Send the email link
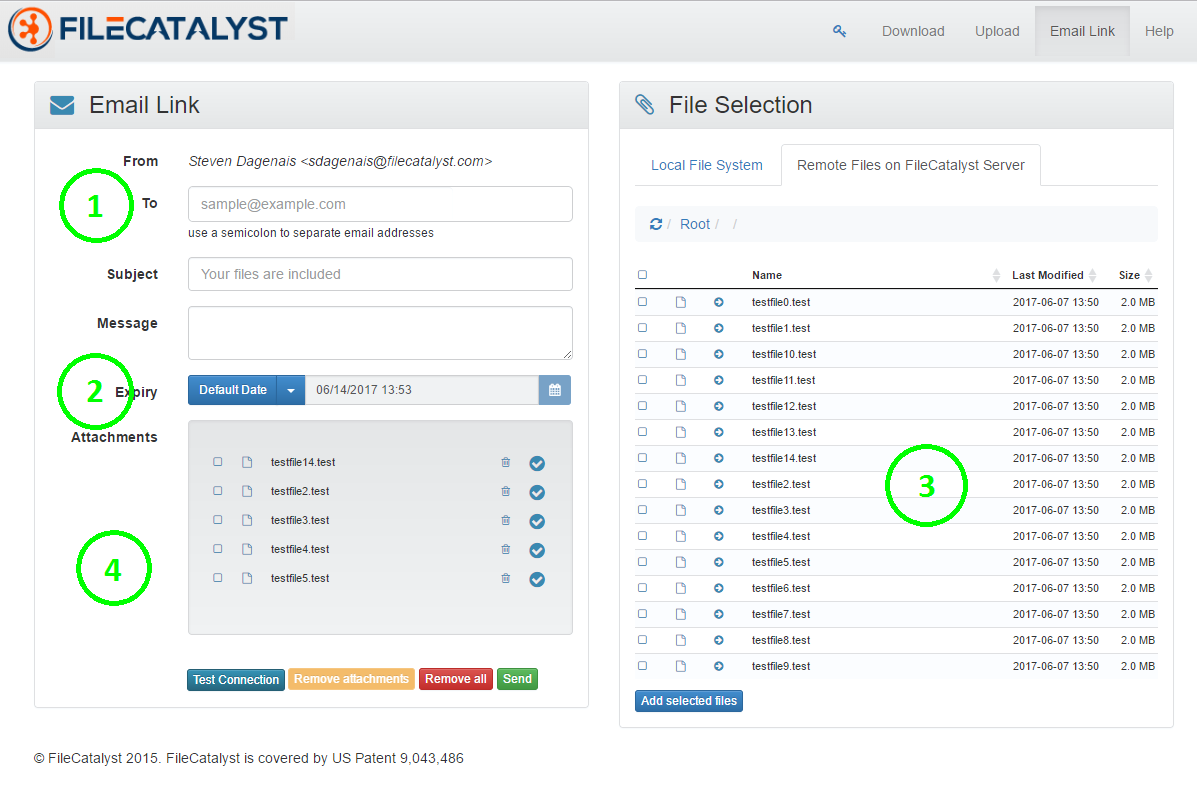The width and height of the screenshot is (1197, 787). 517,679
